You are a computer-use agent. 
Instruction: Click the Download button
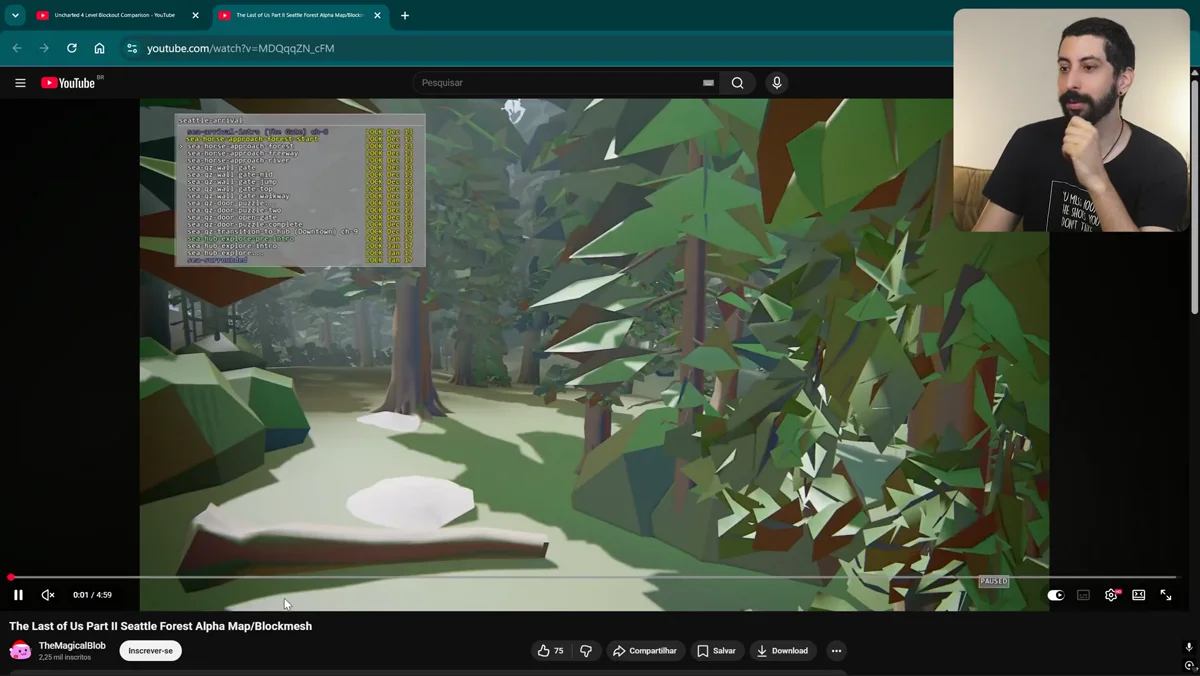782,651
